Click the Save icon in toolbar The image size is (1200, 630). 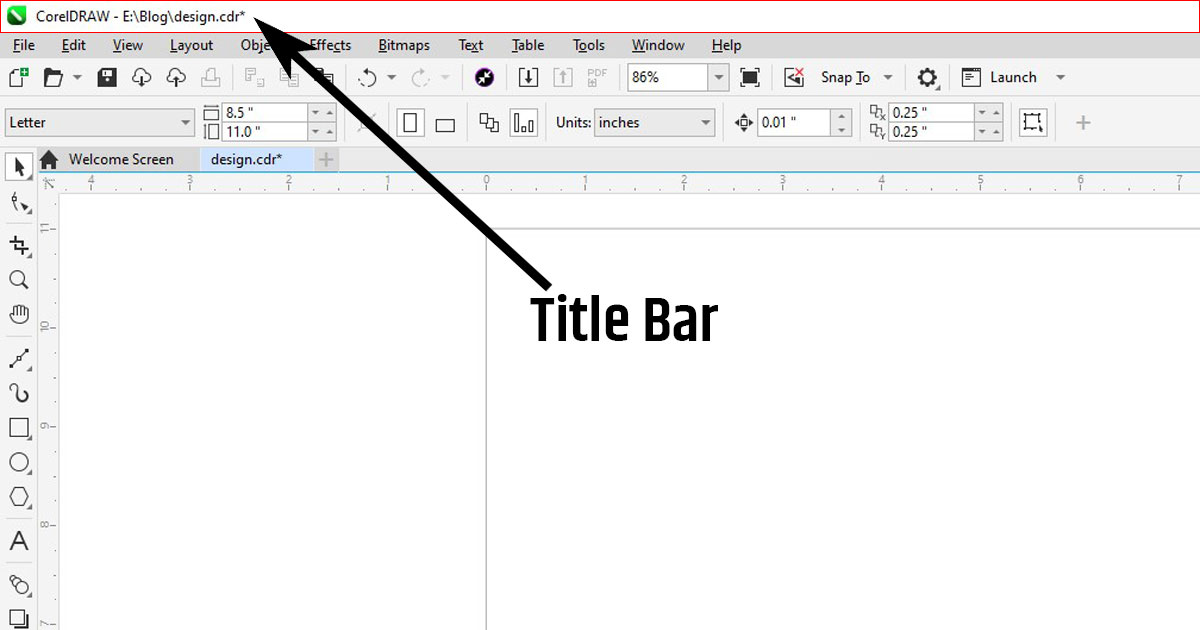pyautogui.click(x=107, y=77)
